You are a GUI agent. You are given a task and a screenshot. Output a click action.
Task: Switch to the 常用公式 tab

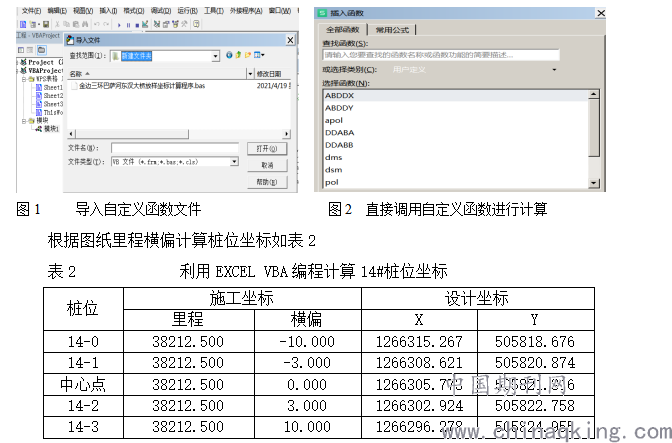[x=392, y=30]
